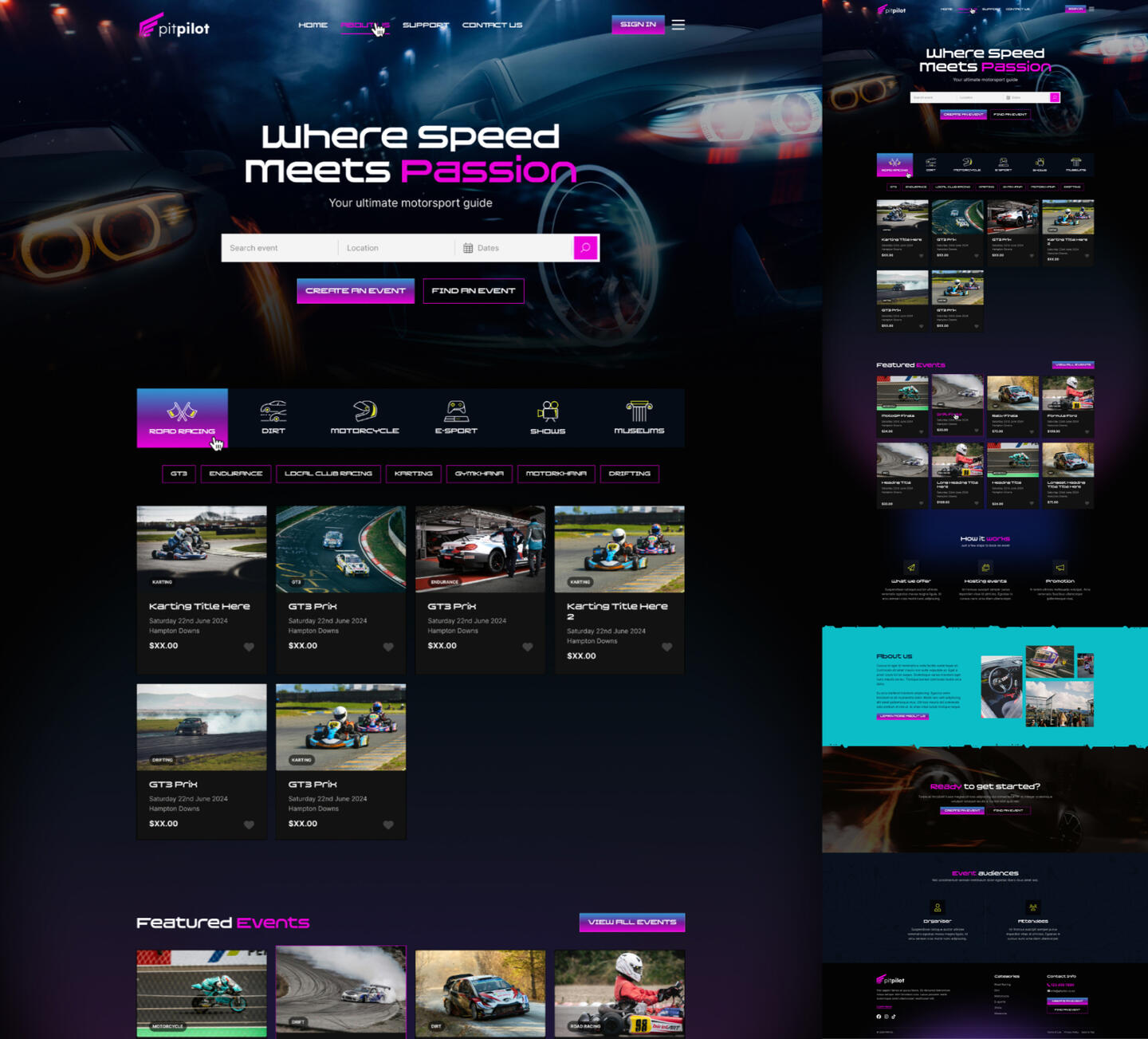The width and height of the screenshot is (1148, 1039).
Task: Open the Support menu item
Action: (425, 25)
